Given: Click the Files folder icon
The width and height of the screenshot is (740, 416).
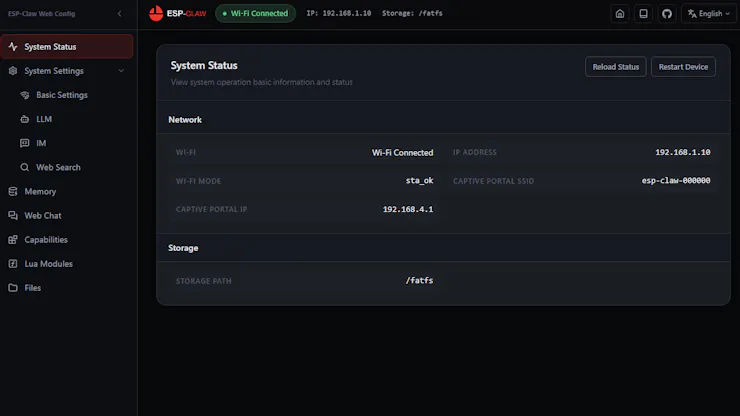Looking at the screenshot, I should (13, 288).
